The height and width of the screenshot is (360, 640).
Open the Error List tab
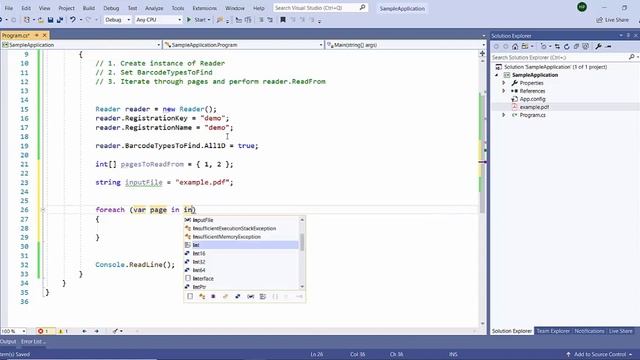pyautogui.click(x=33, y=341)
